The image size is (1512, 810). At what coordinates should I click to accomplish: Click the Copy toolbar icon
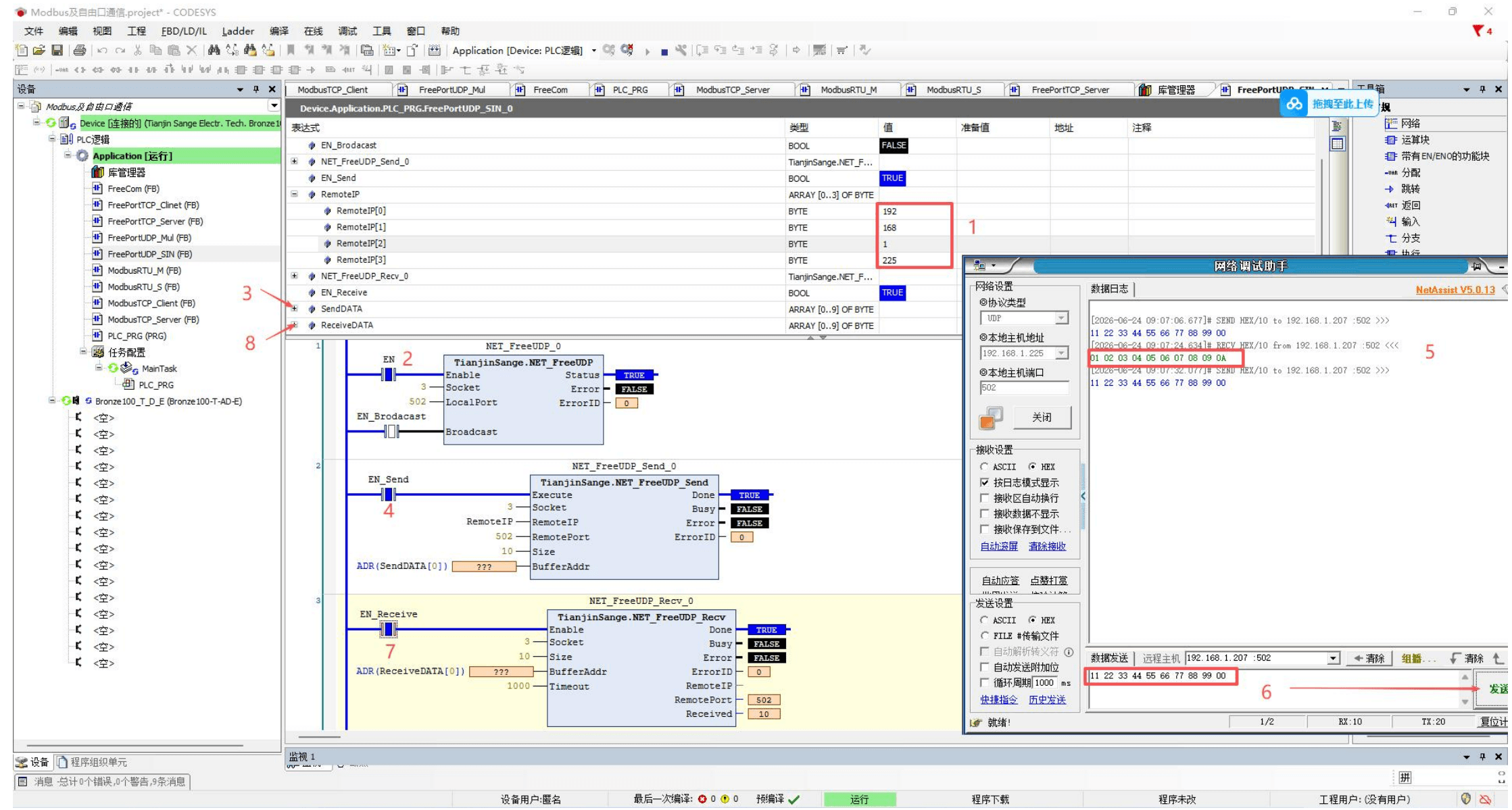coord(155,50)
